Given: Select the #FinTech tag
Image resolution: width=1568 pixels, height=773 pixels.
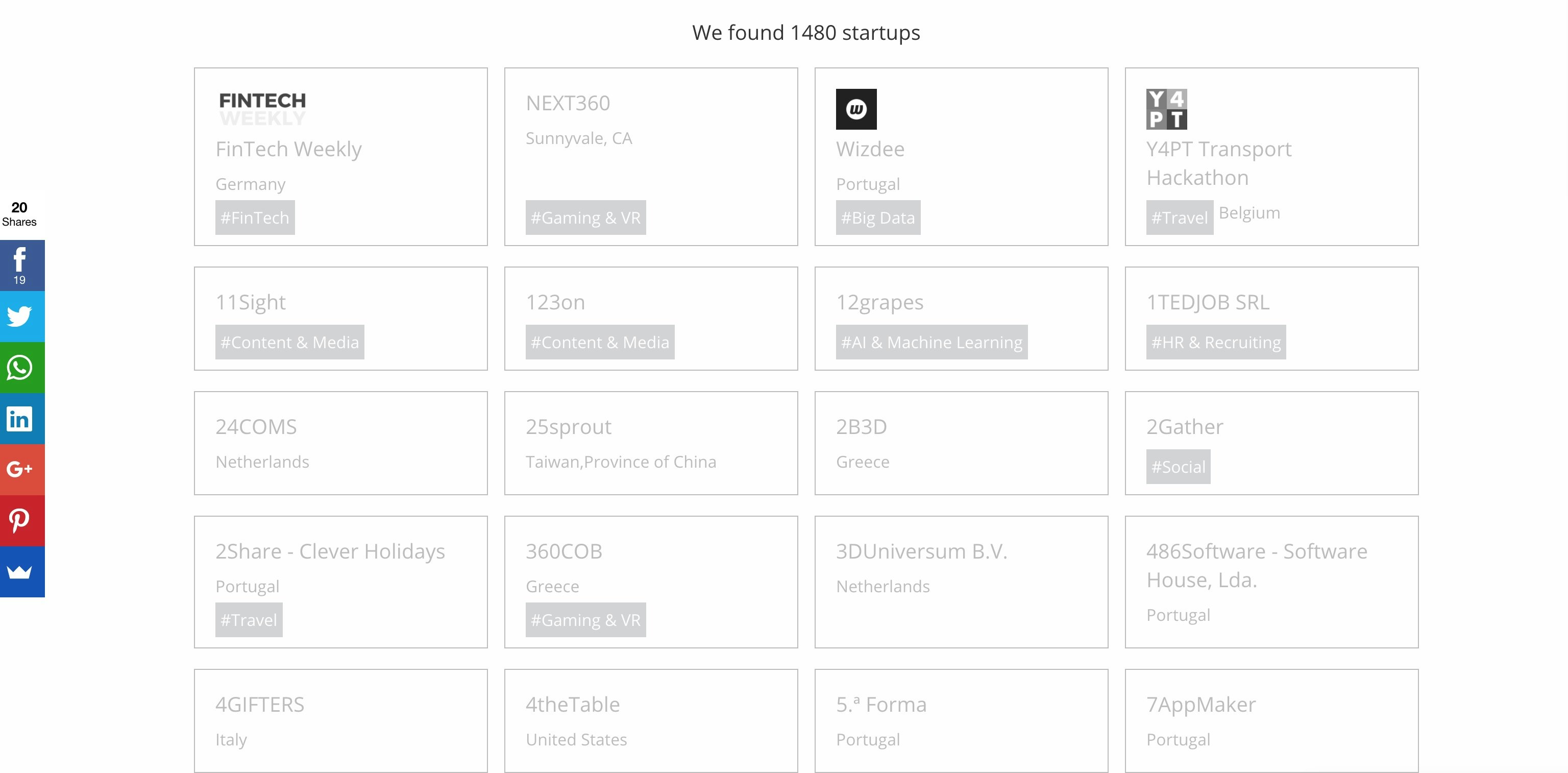Looking at the screenshot, I should tap(254, 218).
